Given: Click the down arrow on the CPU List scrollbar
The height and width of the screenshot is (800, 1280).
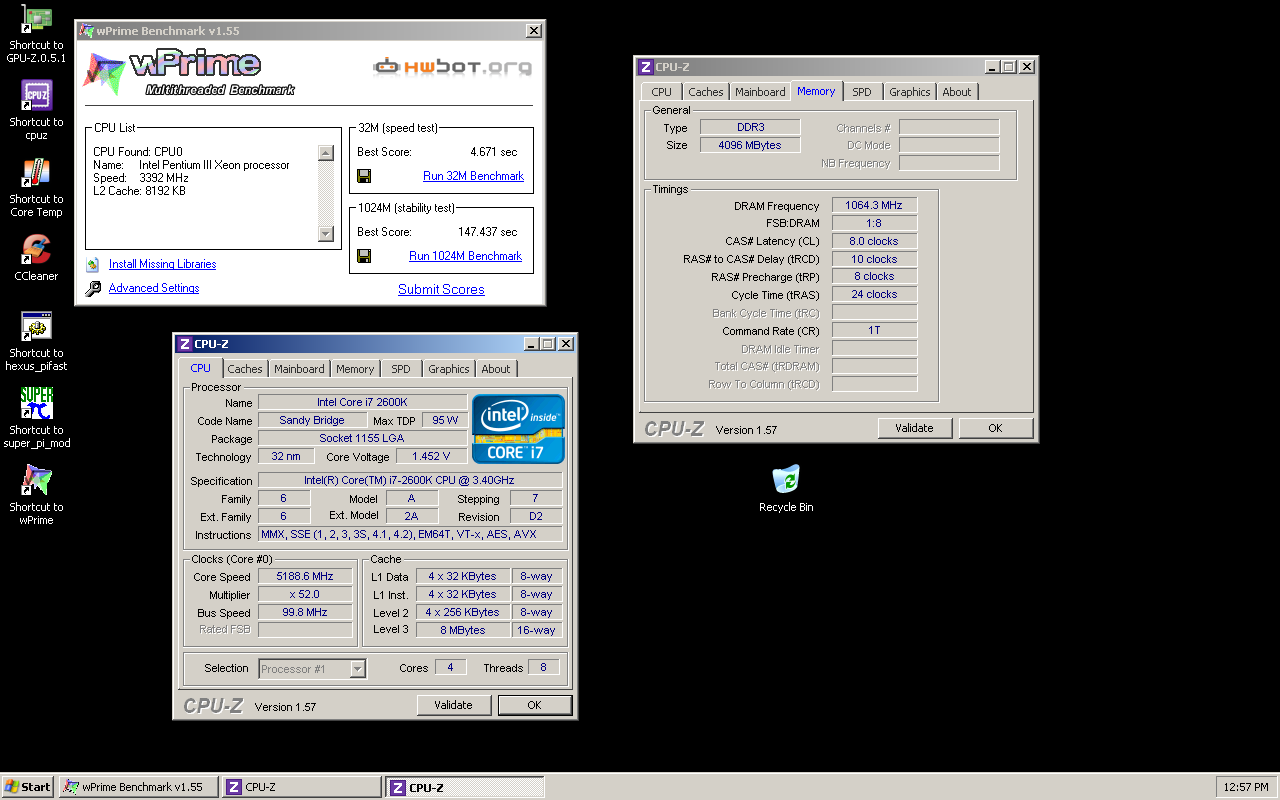Looking at the screenshot, I should (x=325, y=234).
